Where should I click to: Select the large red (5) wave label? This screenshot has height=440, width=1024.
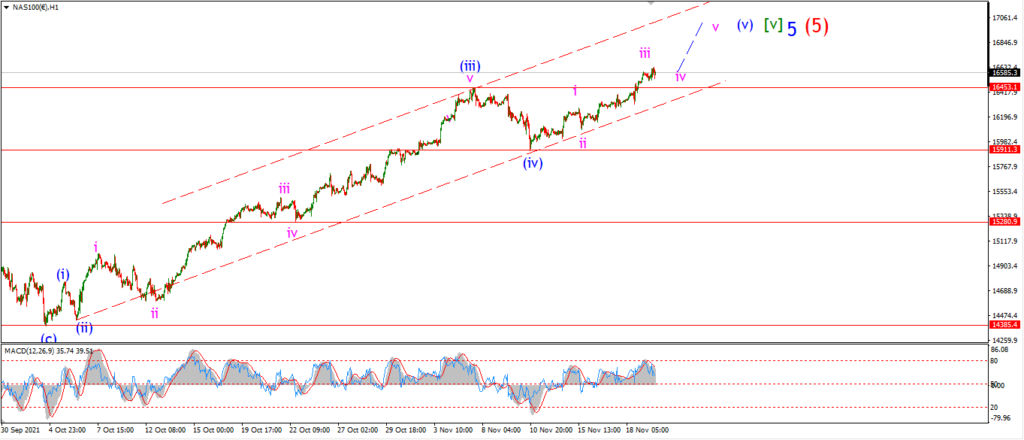point(817,26)
